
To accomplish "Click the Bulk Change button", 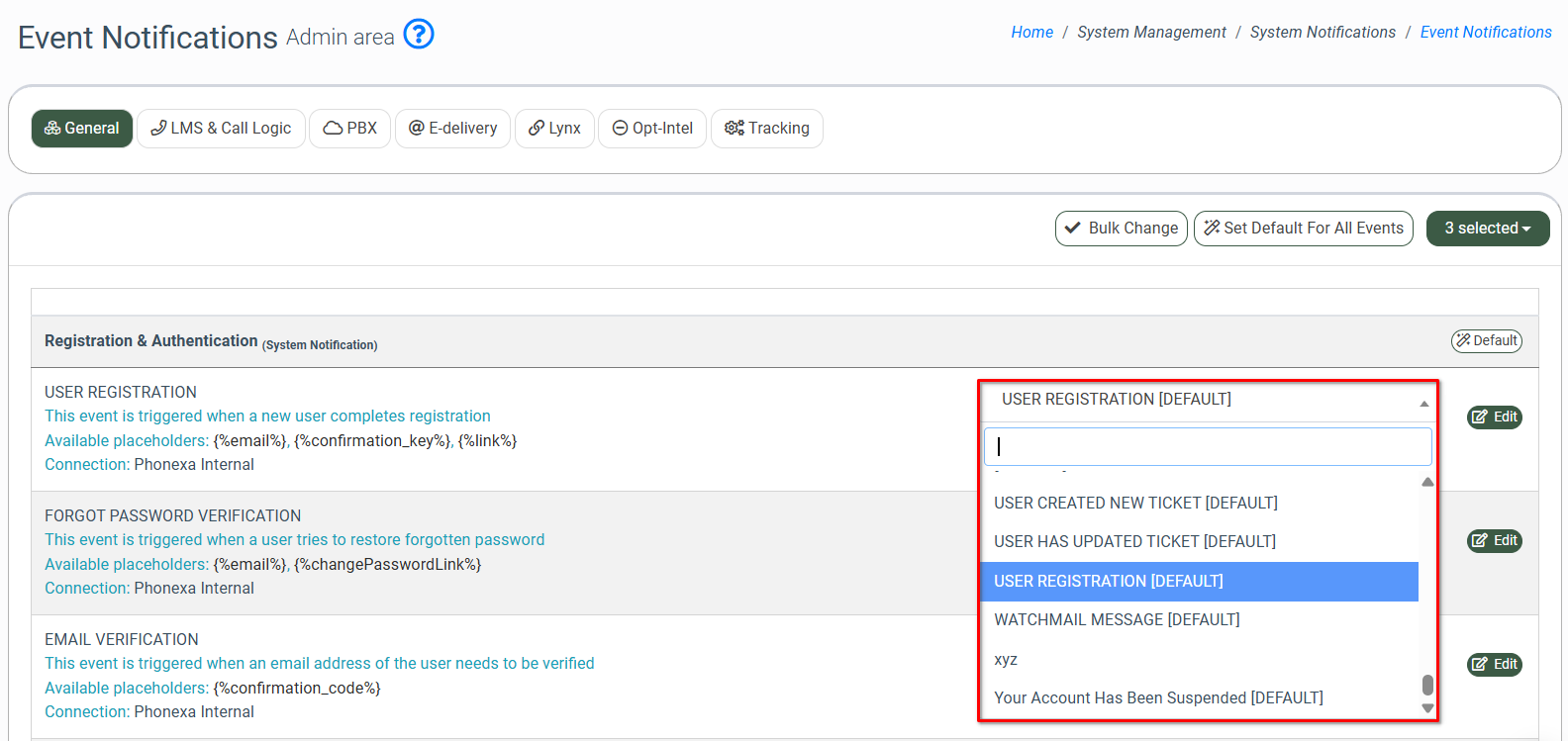I will click(1121, 229).
